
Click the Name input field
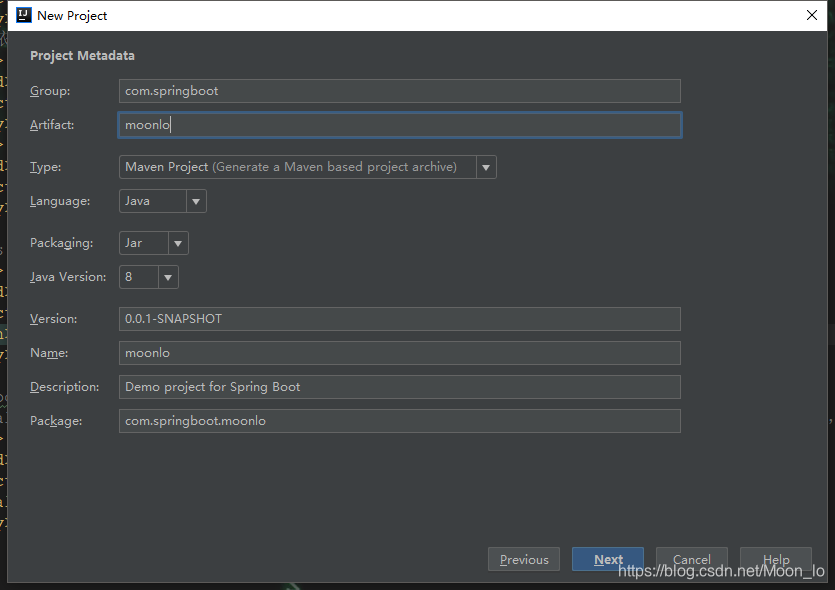click(x=400, y=353)
